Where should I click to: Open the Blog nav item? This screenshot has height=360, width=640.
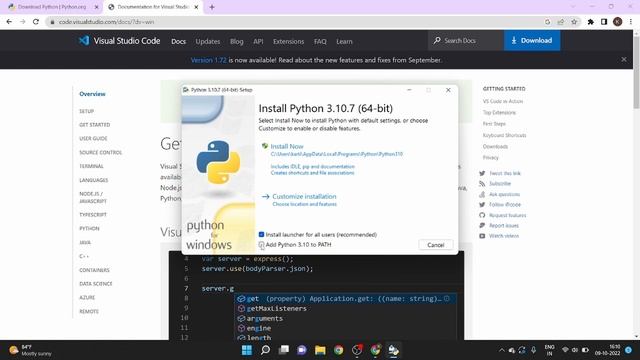[236, 41]
